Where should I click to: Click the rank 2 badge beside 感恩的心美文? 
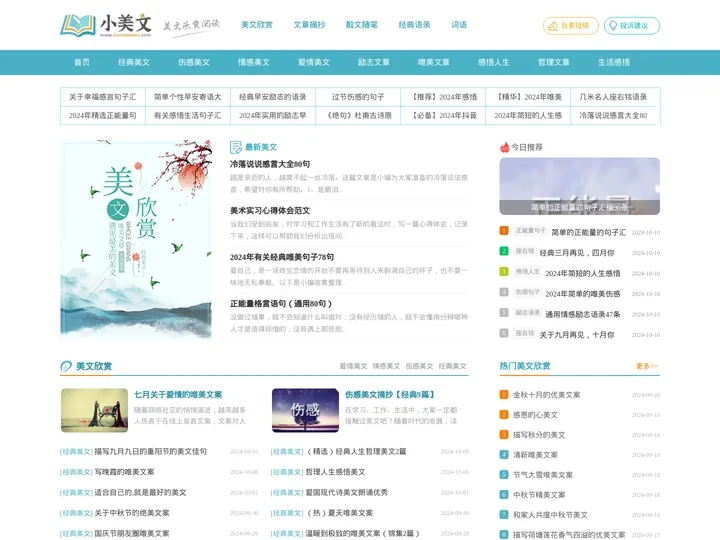[x=504, y=415]
